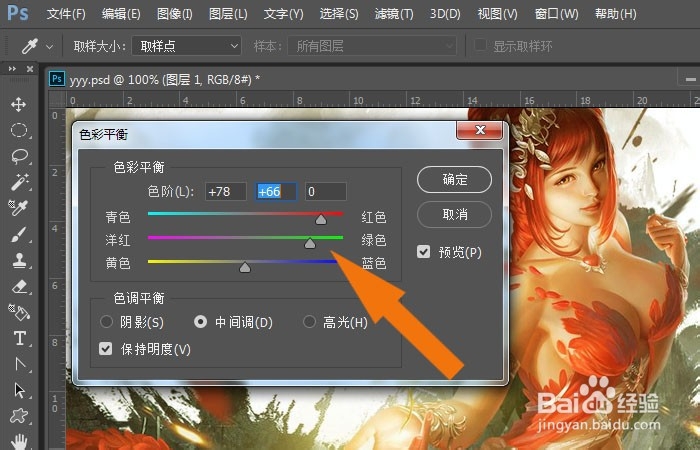
Task: Close the tools panel with X
Action: pyautogui.click(x=30, y=69)
